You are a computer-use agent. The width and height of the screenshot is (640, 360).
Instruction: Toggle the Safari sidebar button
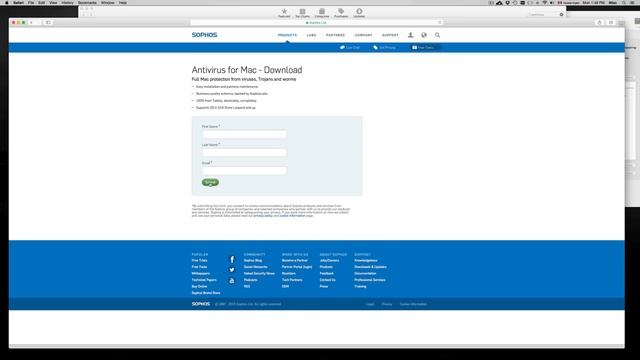click(48, 22)
